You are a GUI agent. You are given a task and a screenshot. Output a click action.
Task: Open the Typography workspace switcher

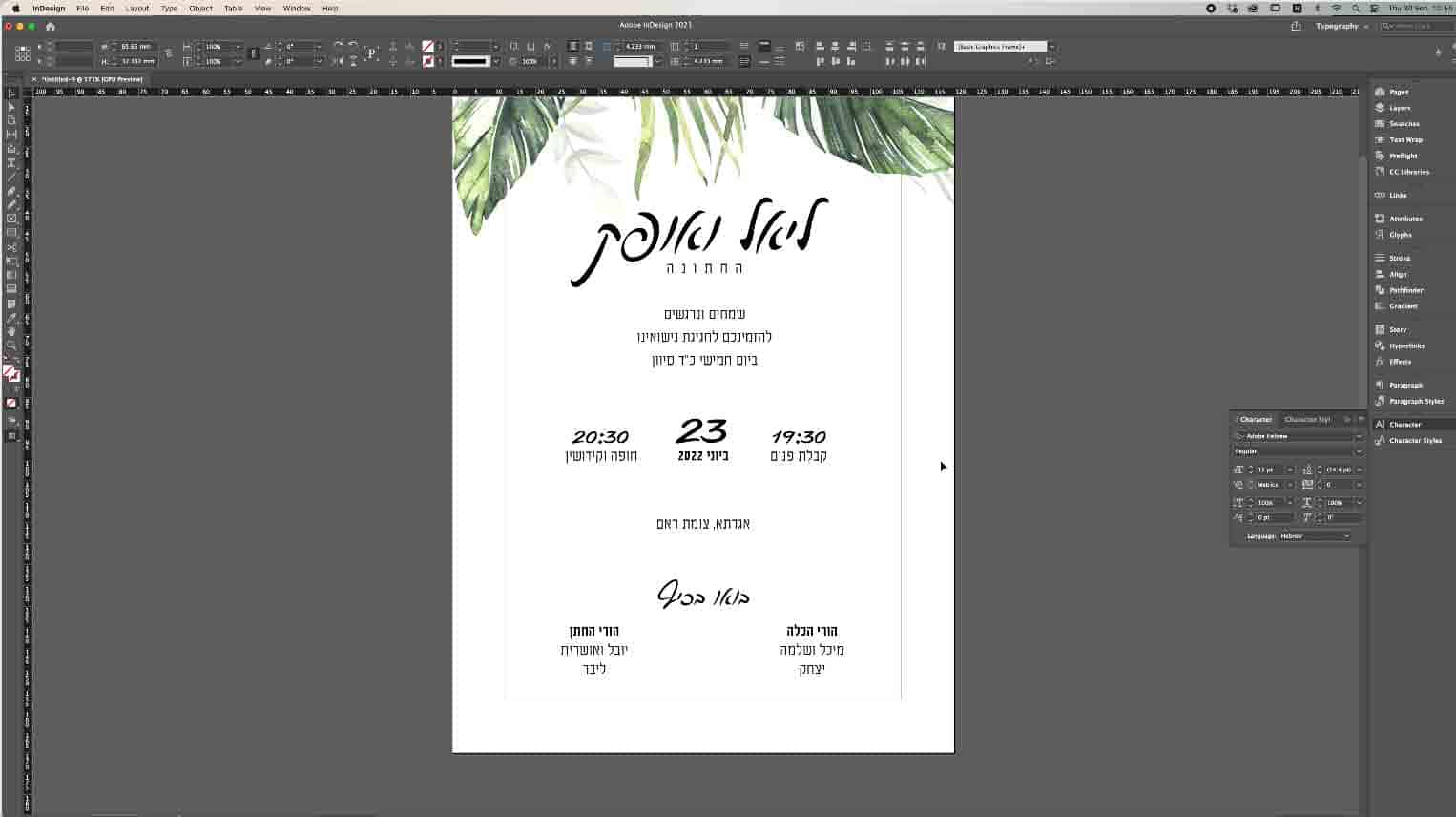coord(1342,27)
